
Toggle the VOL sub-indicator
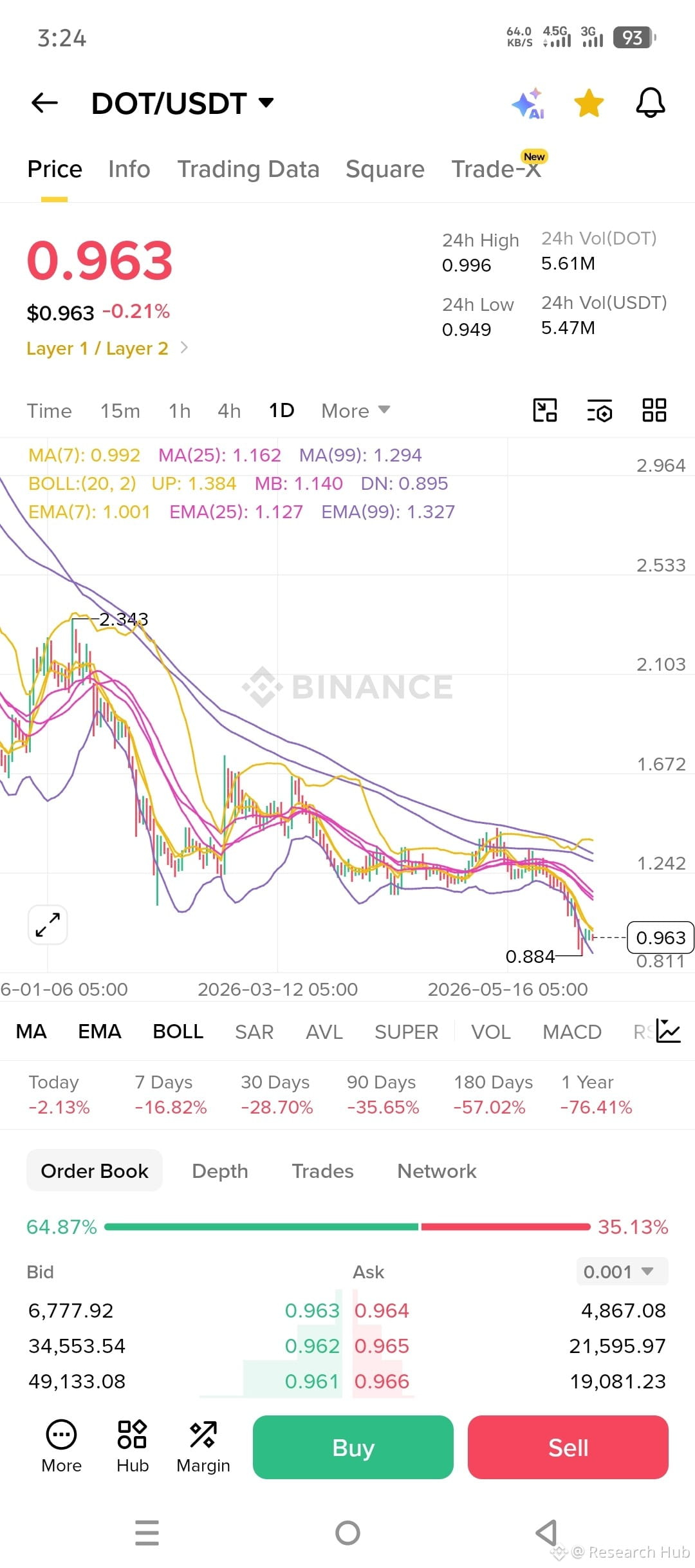point(491,1032)
